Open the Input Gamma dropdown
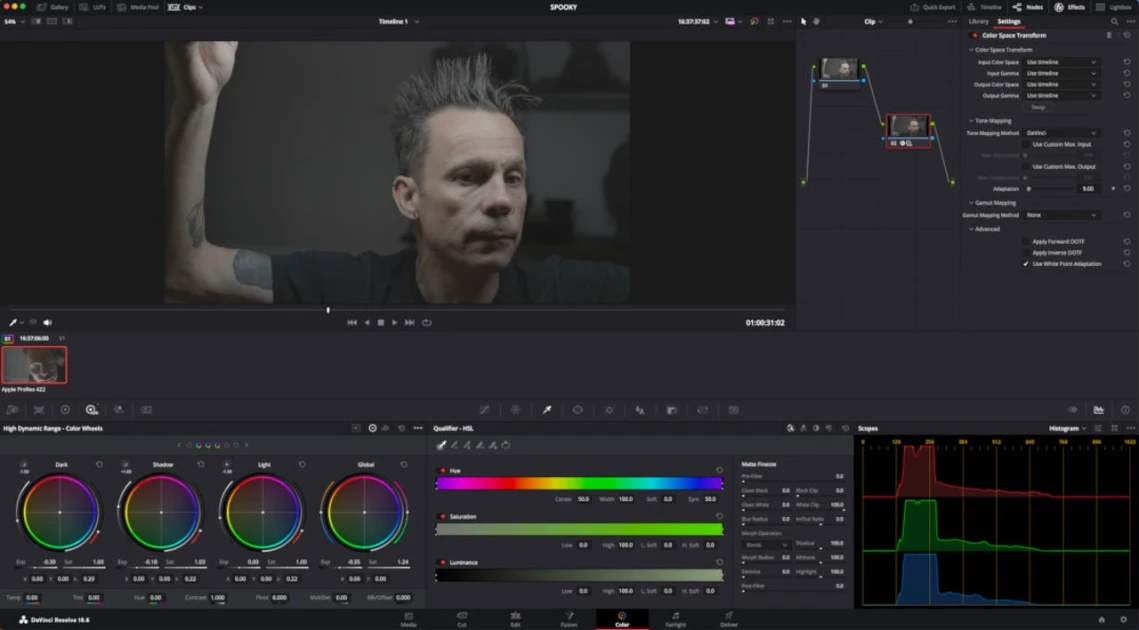The image size is (1139, 630). (x=1061, y=73)
